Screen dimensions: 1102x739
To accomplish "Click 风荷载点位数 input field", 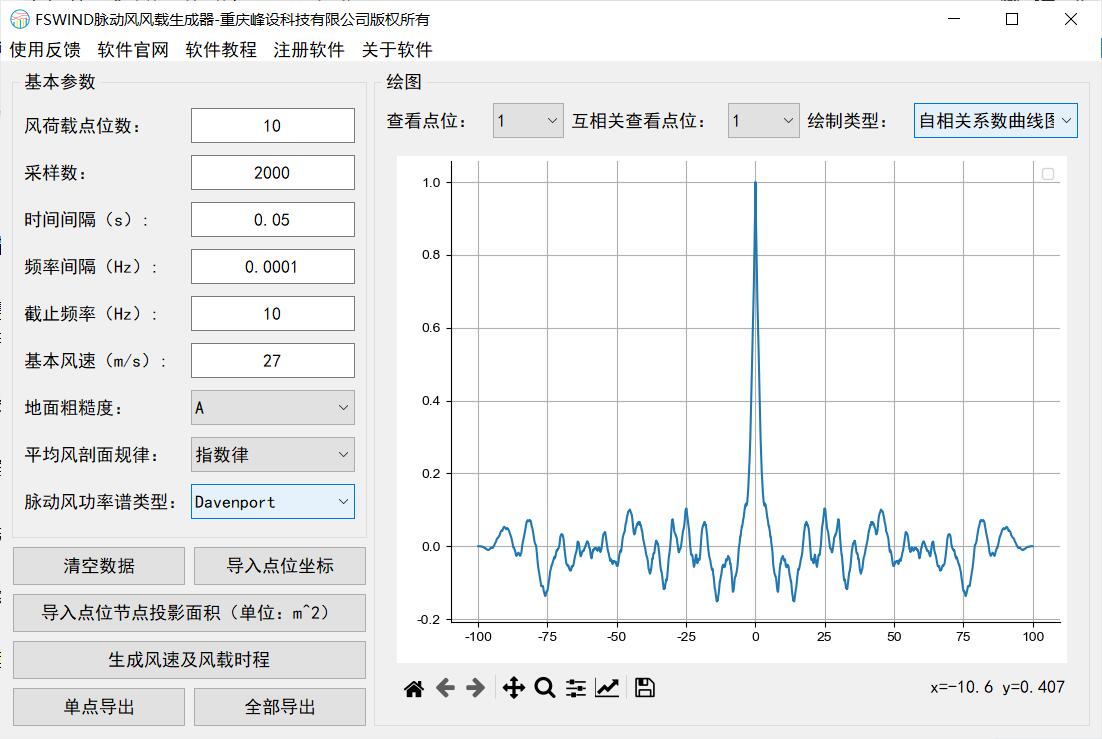I will click(273, 126).
